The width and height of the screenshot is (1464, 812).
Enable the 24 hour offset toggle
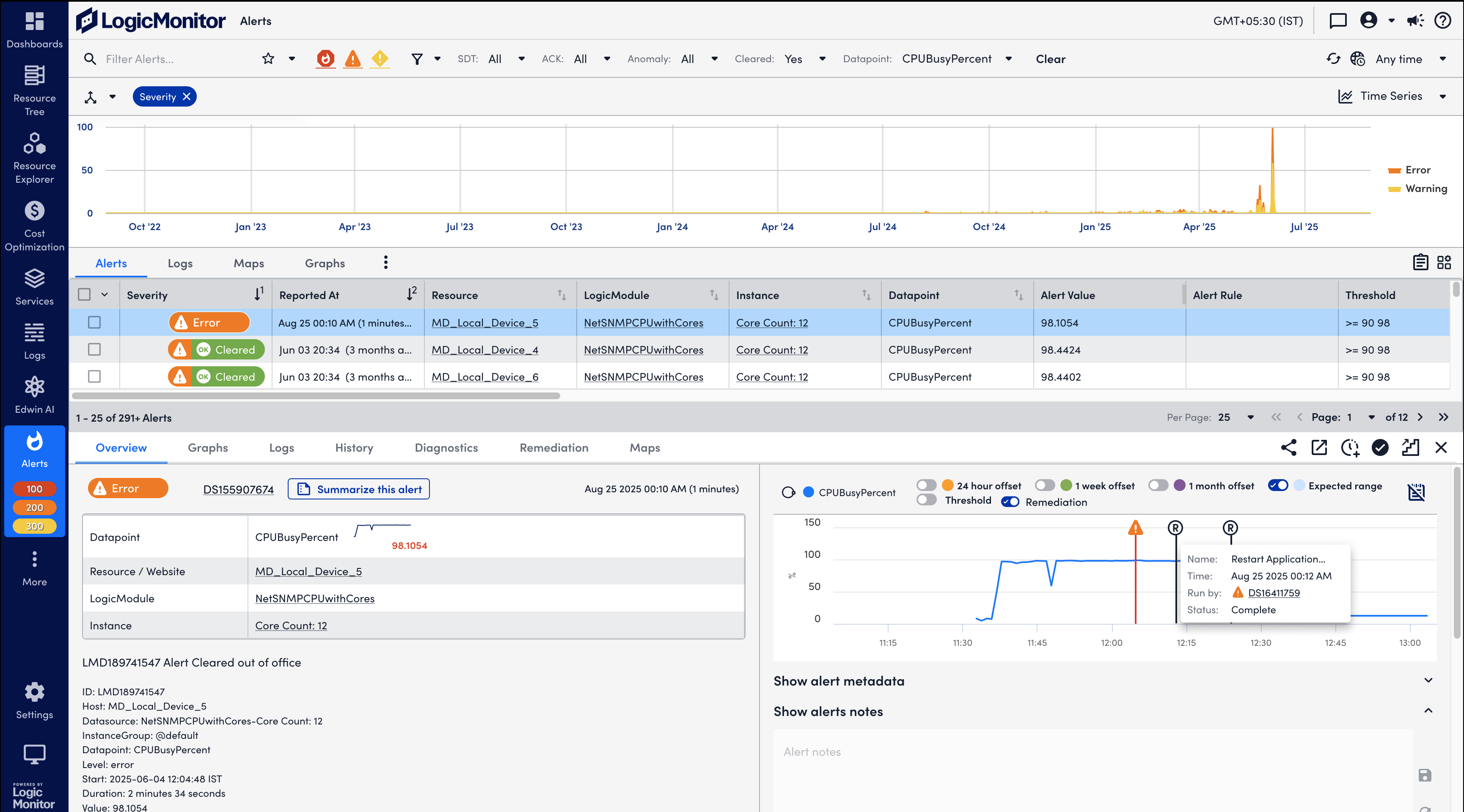click(926, 485)
